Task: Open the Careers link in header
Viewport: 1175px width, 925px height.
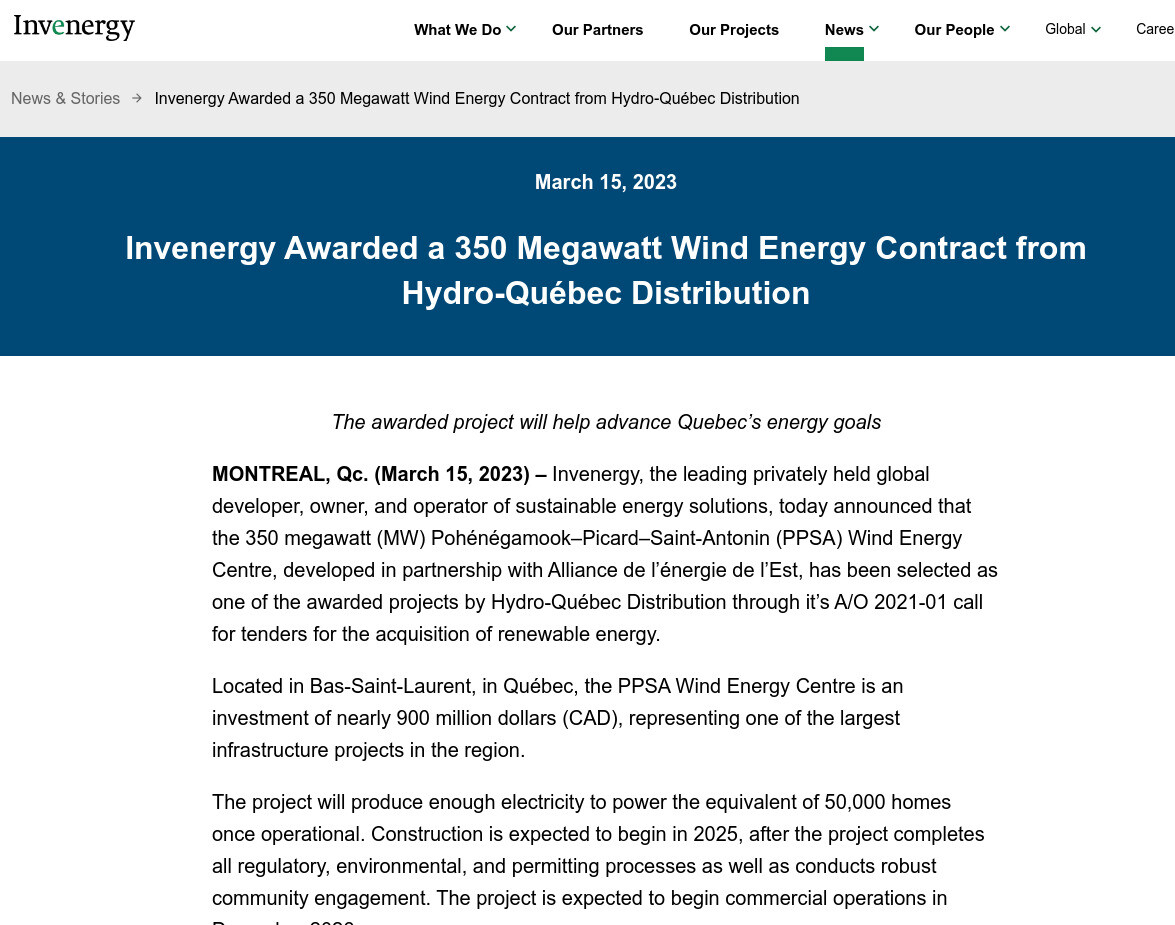Action: click(1155, 29)
